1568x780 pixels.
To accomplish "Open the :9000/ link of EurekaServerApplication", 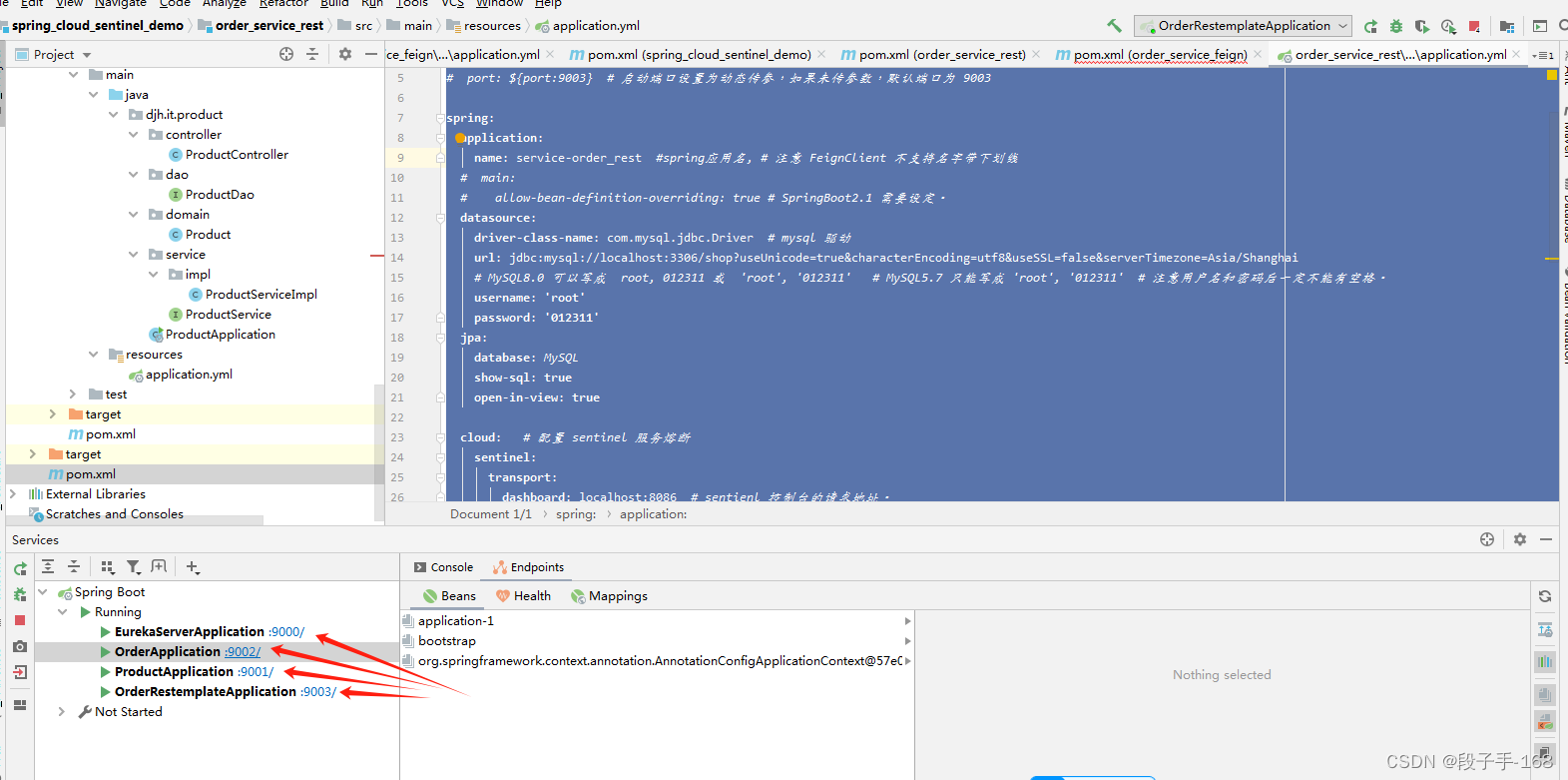I will pos(286,632).
